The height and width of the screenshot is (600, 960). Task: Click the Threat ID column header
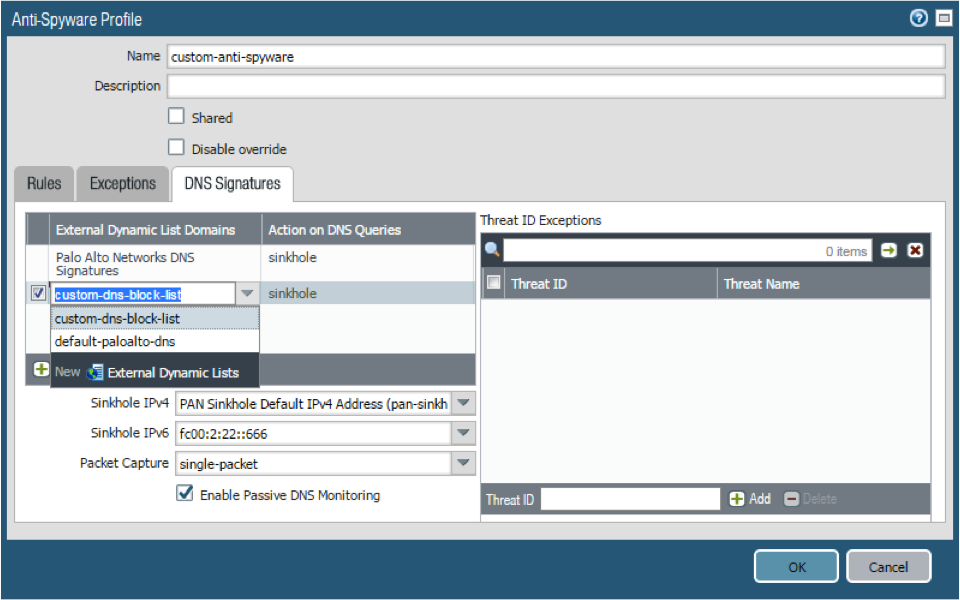[x=610, y=283]
